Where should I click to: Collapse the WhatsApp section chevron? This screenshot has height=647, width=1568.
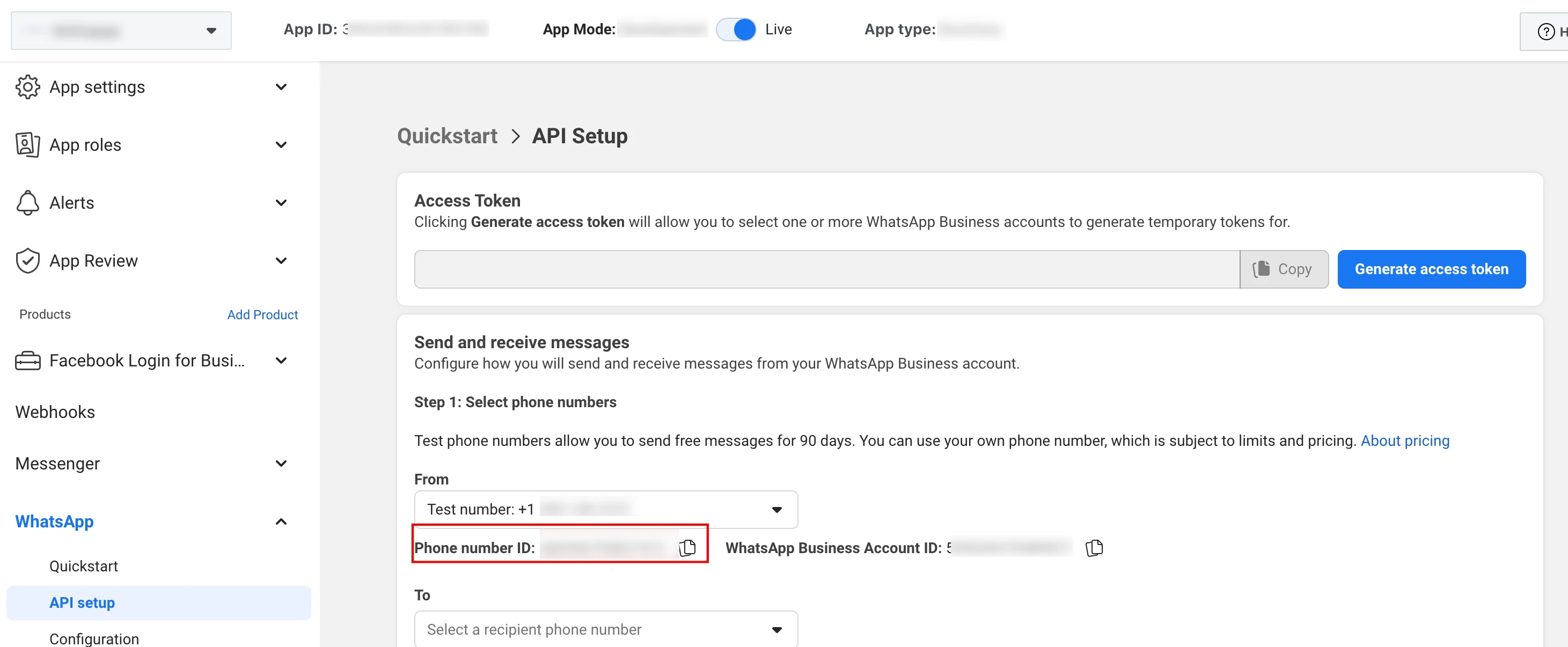click(x=281, y=521)
